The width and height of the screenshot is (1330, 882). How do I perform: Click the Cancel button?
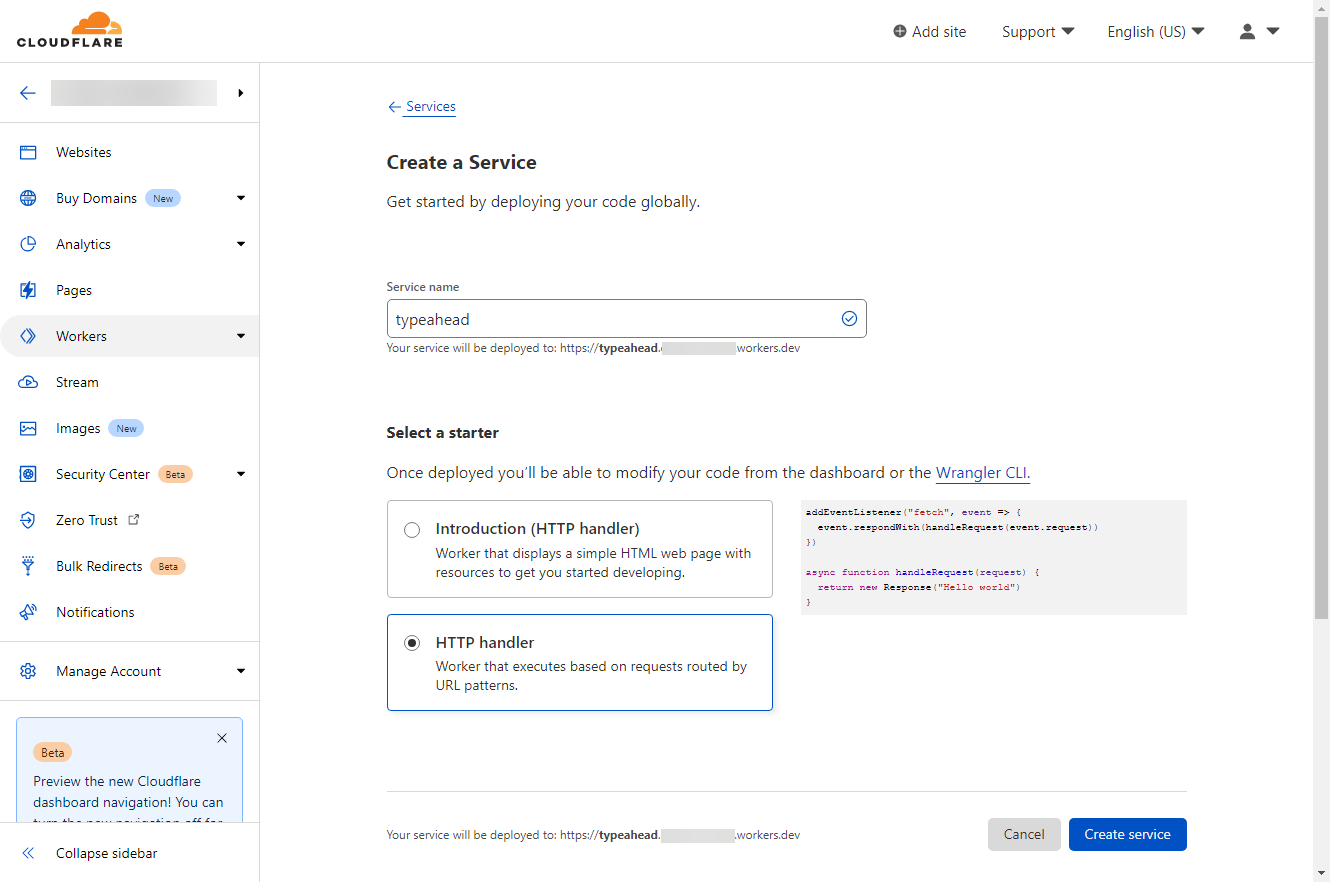1024,834
